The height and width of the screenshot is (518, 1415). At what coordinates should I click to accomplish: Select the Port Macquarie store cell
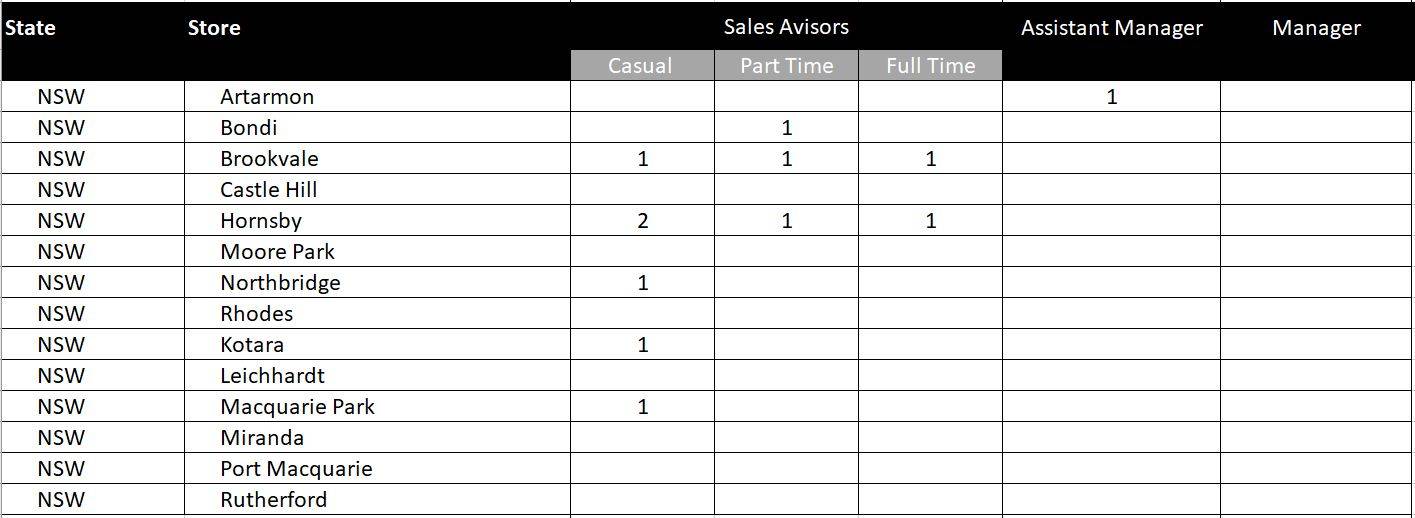(377, 469)
